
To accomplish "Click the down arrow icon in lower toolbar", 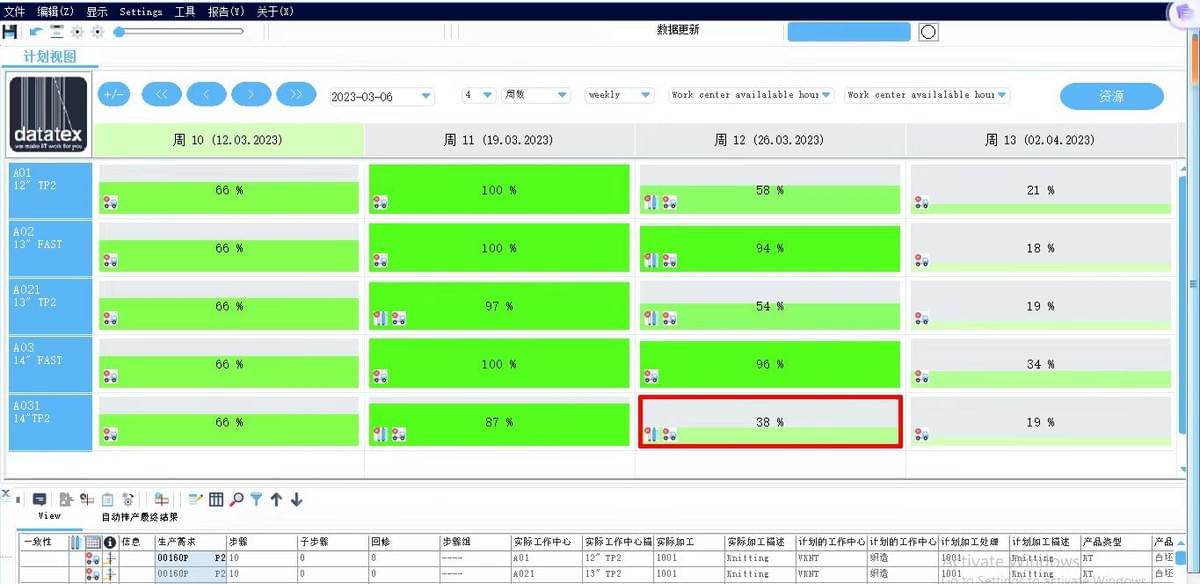I will pos(296,499).
